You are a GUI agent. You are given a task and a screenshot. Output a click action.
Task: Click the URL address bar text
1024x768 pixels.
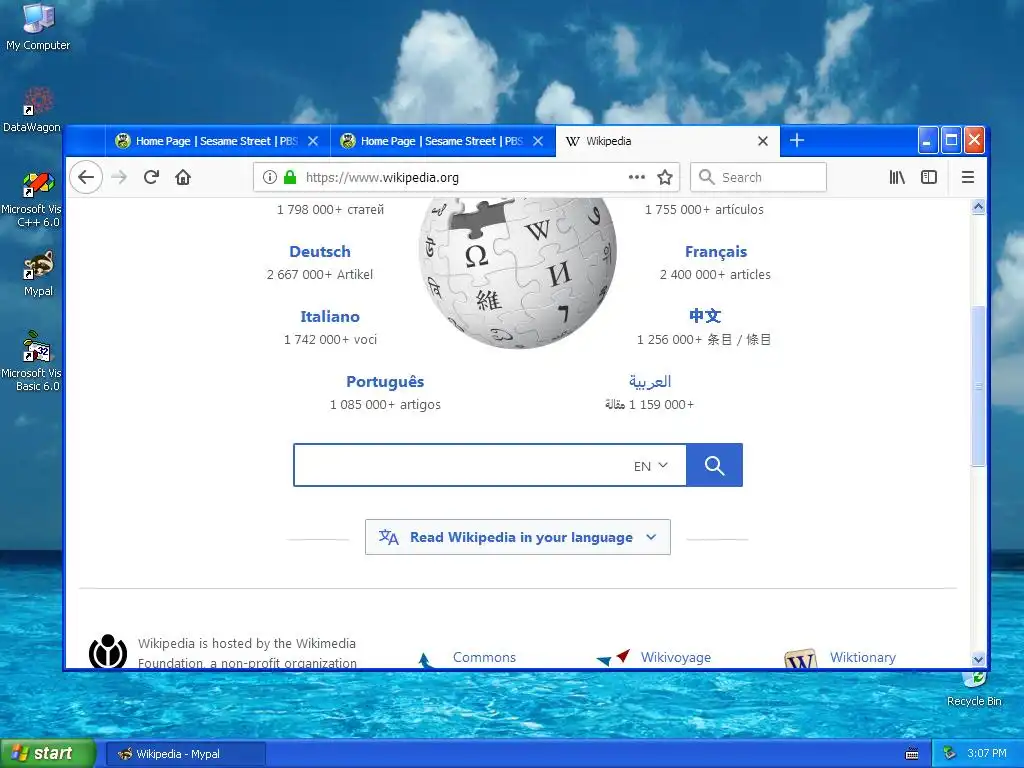tap(382, 177)
